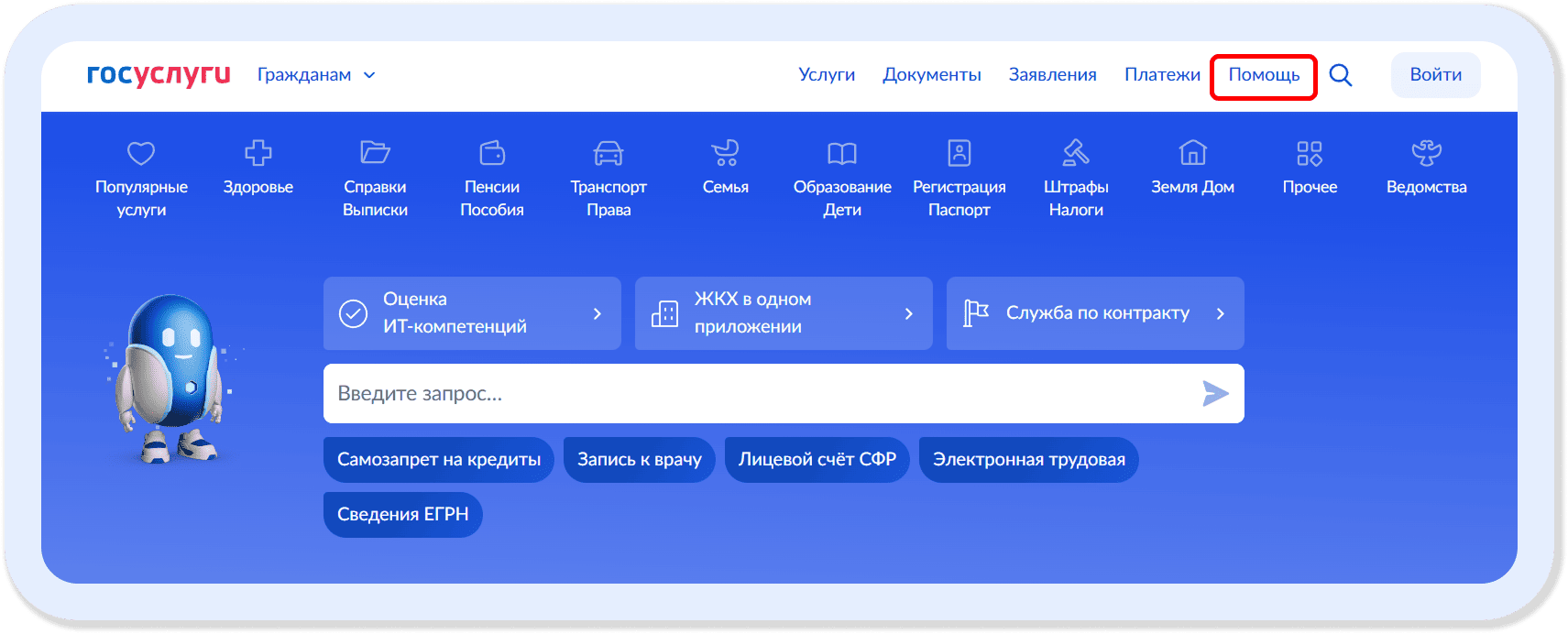Open the Служба по контракту card
1568x634 pixels.
click(1095, 313)
